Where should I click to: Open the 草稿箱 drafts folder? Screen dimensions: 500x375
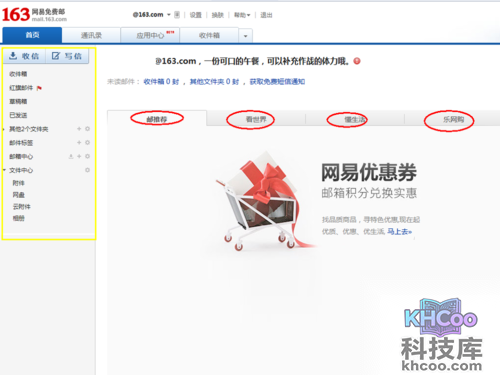18,101
